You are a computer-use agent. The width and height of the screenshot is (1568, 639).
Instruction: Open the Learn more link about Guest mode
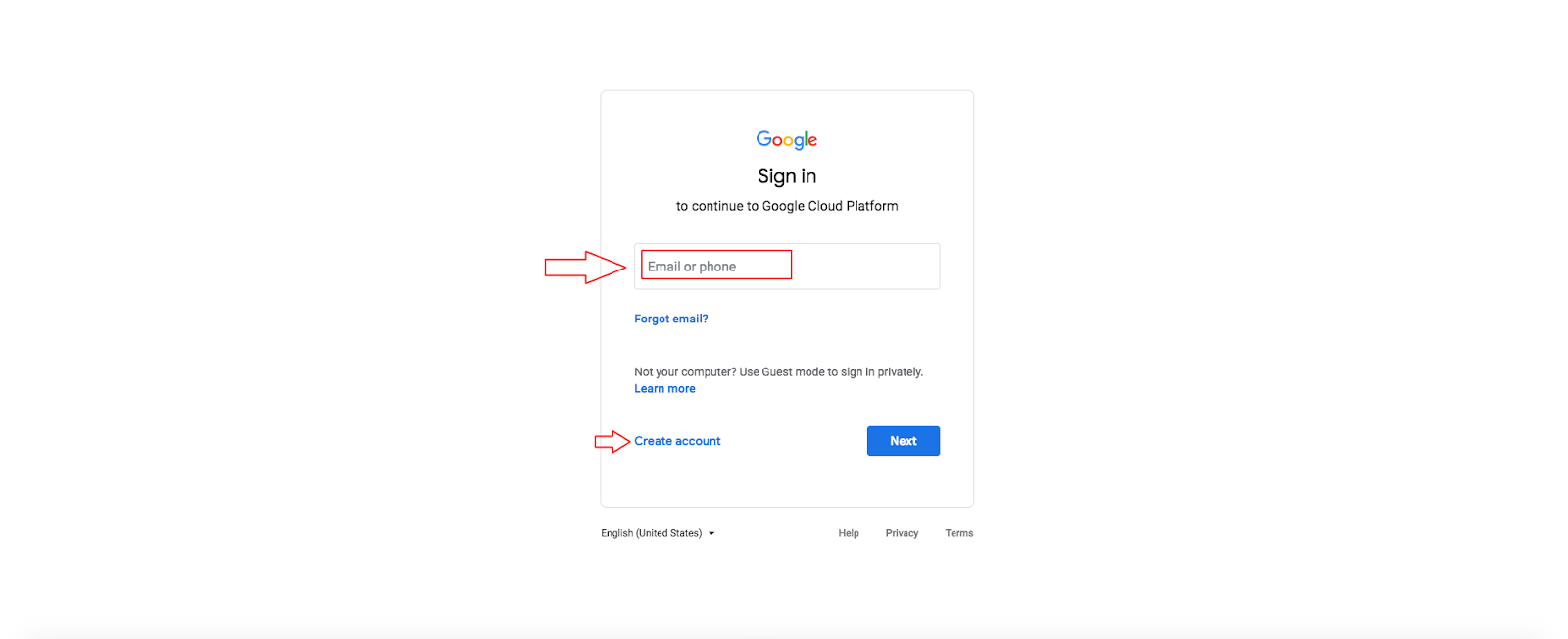(x=664, y=389)
